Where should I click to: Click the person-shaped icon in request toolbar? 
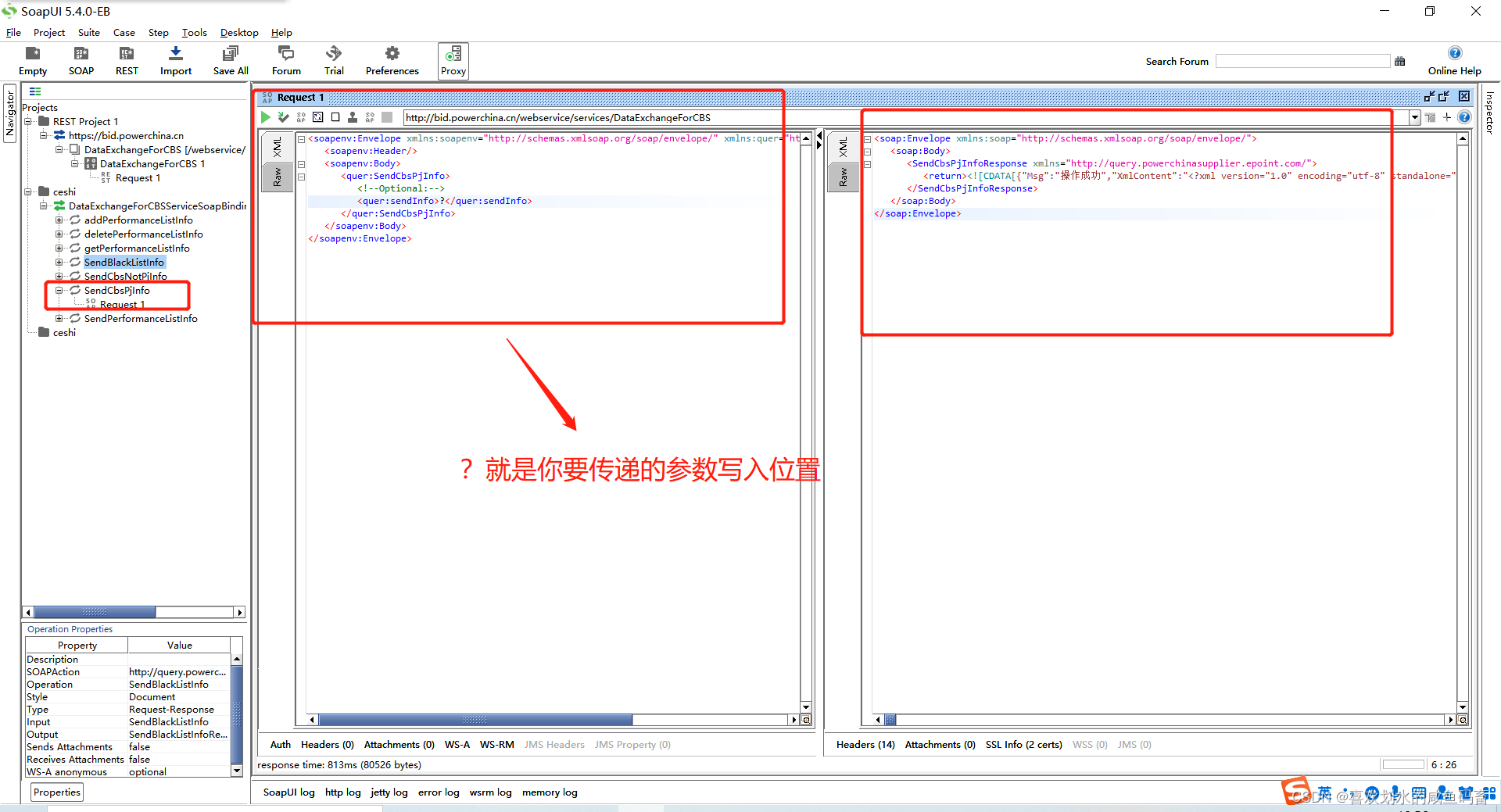(x=353, y=117)
